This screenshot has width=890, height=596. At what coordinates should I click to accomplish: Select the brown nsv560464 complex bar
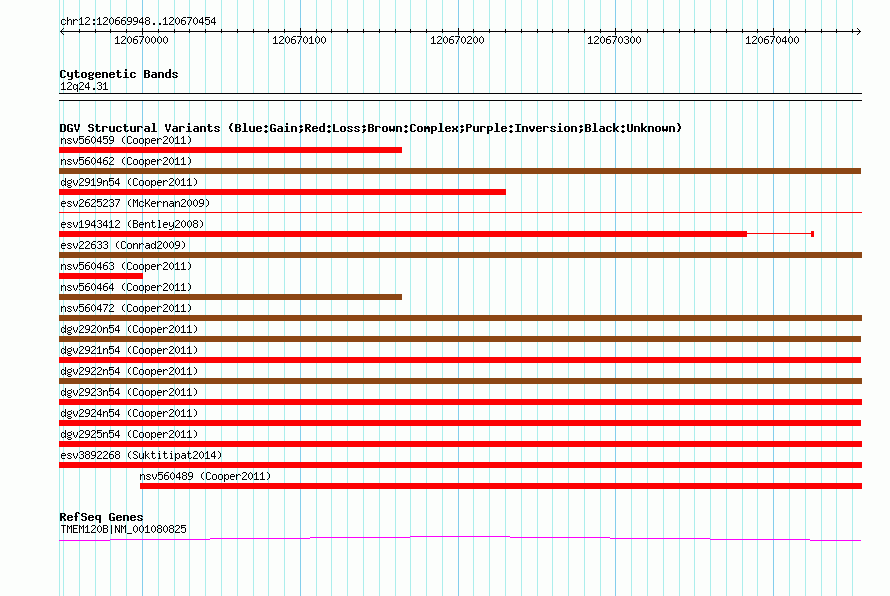click(x=230, y=297)
